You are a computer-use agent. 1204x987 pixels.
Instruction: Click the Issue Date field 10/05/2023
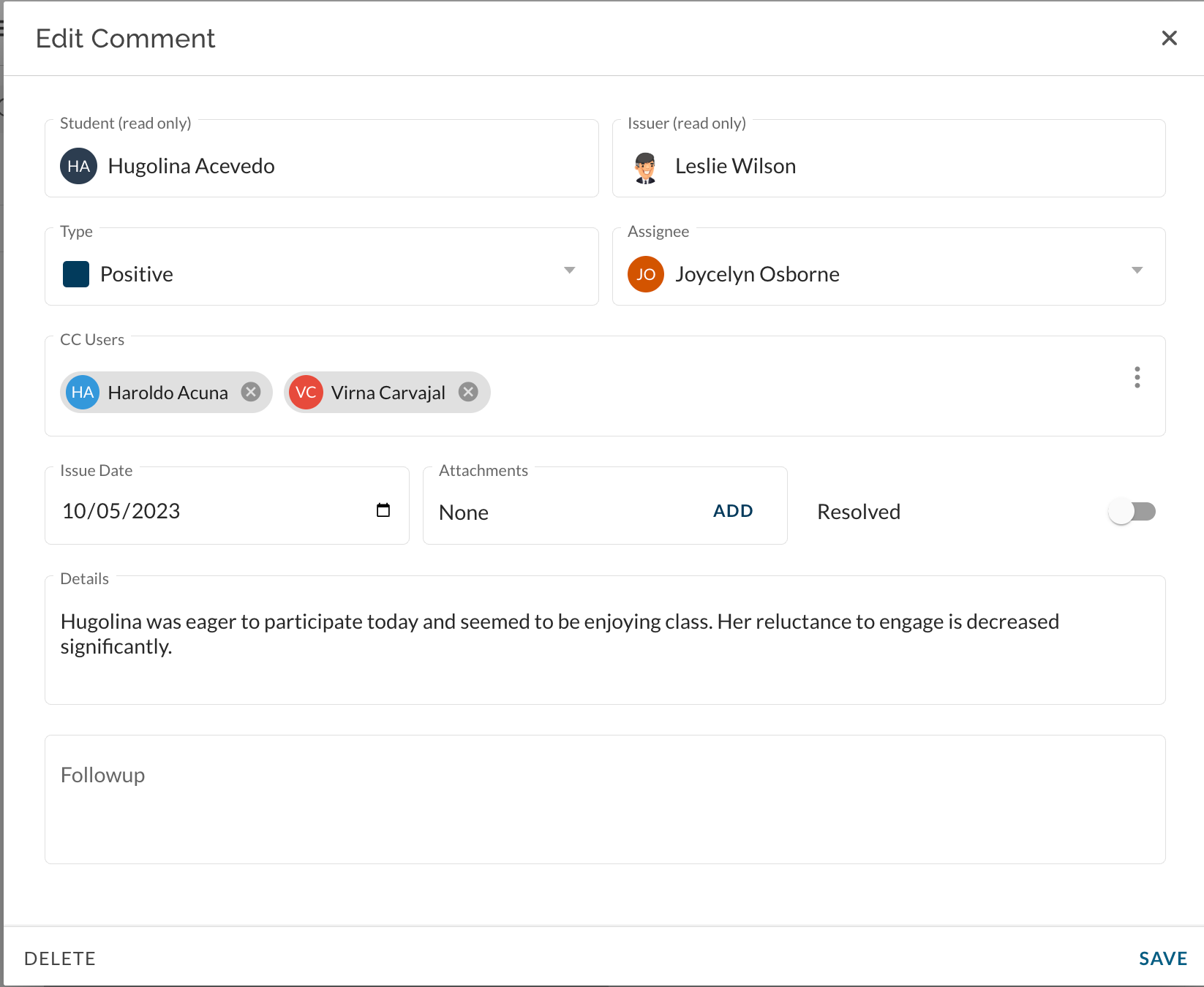click(x=227, y=506)
